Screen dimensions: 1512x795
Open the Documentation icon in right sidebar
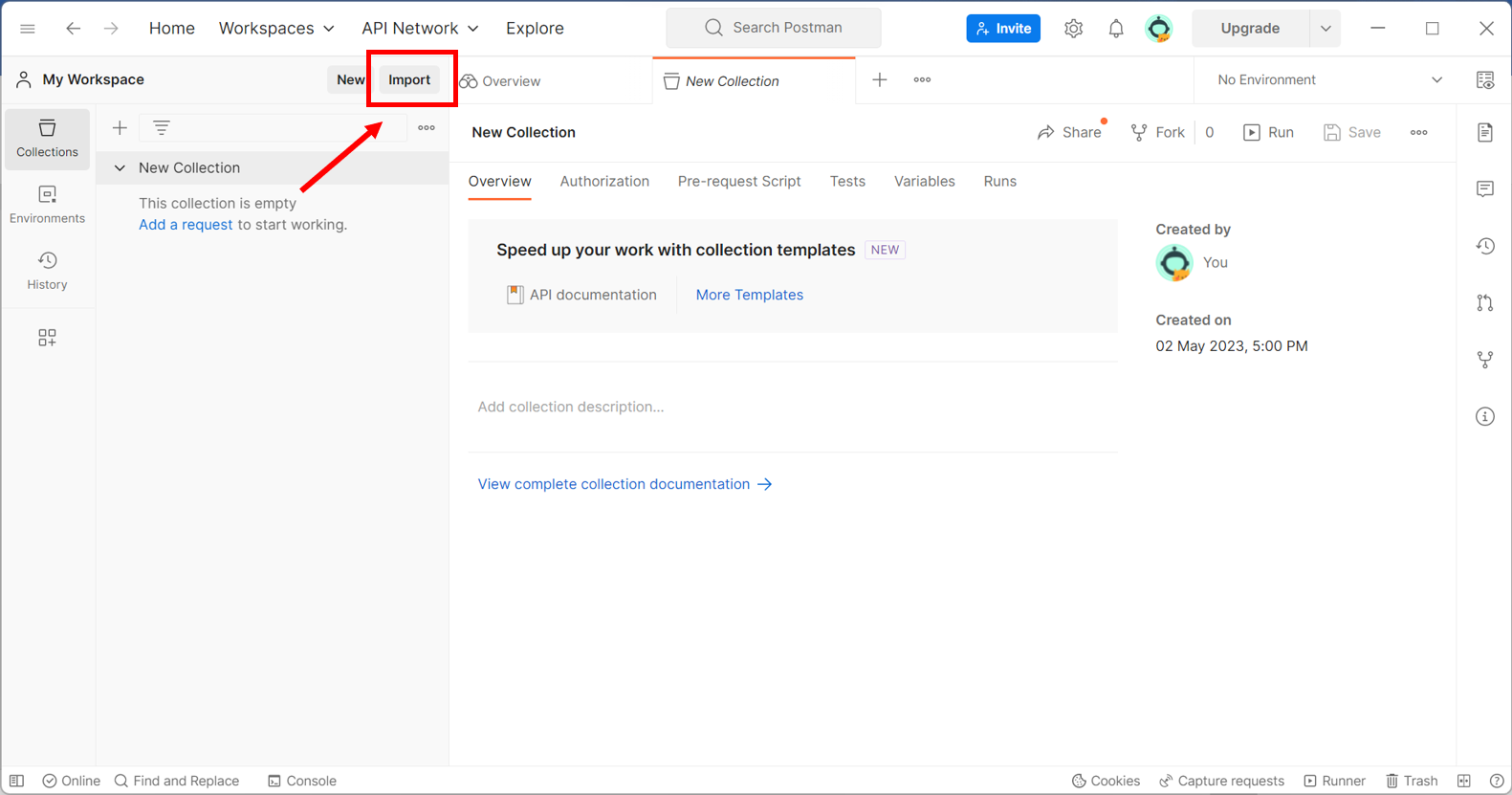[1484, 132]
